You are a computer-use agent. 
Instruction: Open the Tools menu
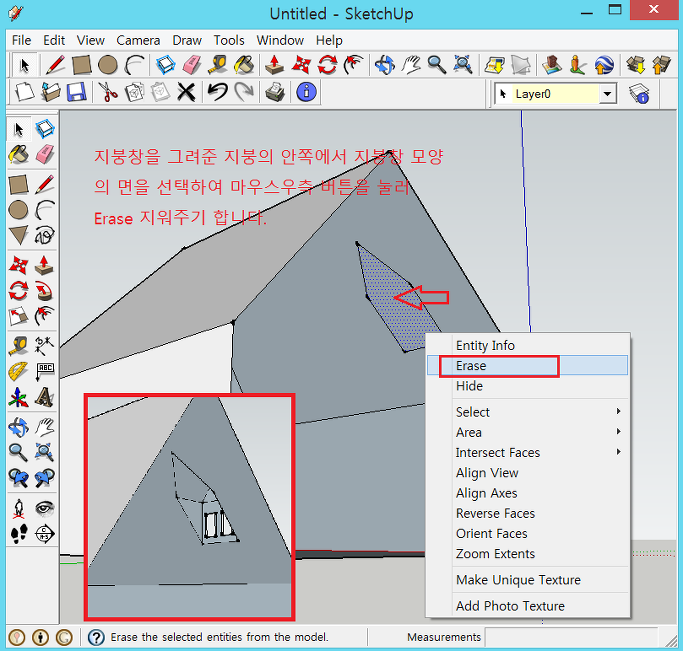(x=229, y=40)
